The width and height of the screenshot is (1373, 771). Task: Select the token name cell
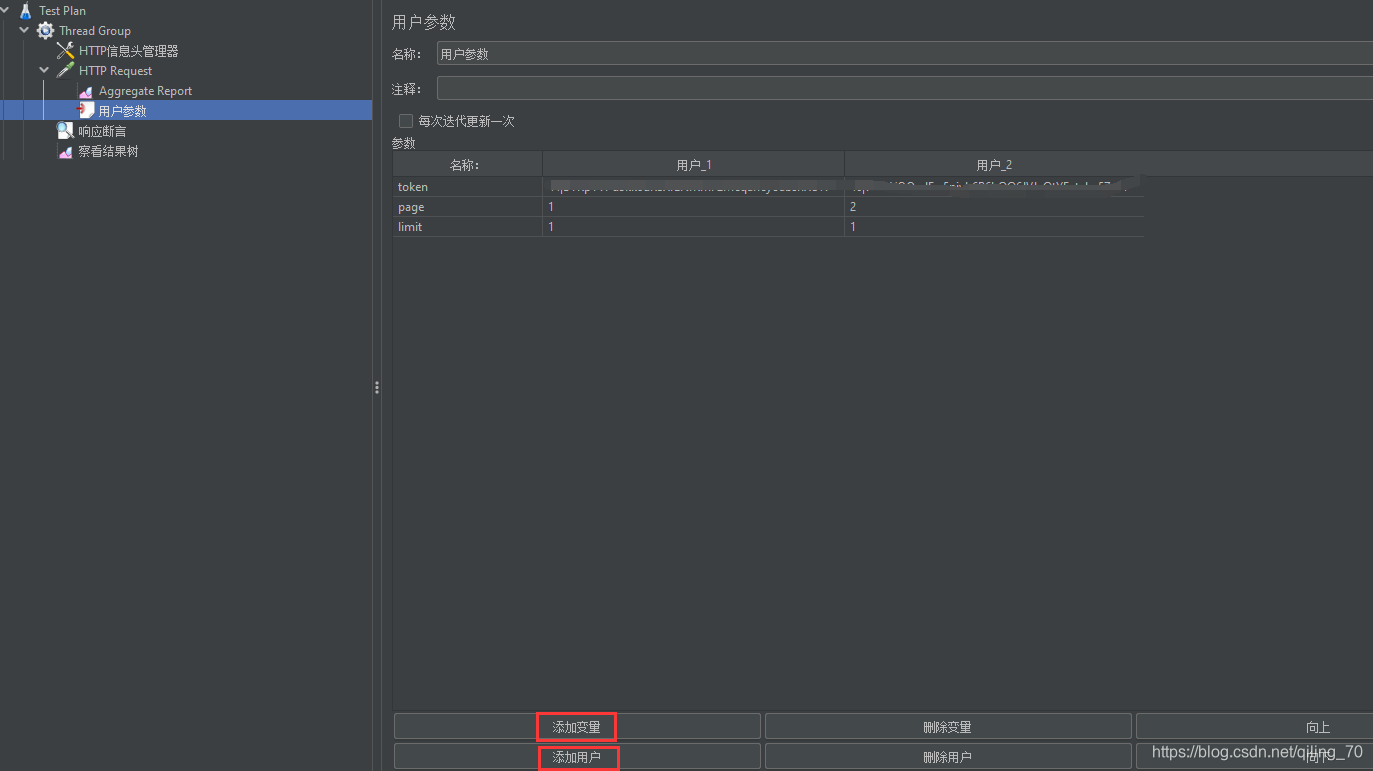pyautogui.click(x=467, y=187)
